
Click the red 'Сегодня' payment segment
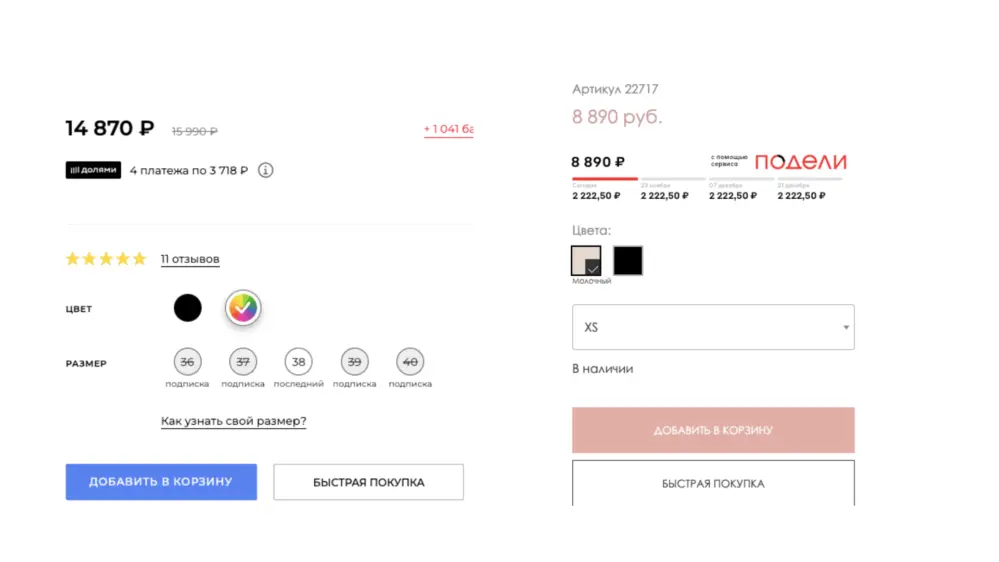click(604, 179)
